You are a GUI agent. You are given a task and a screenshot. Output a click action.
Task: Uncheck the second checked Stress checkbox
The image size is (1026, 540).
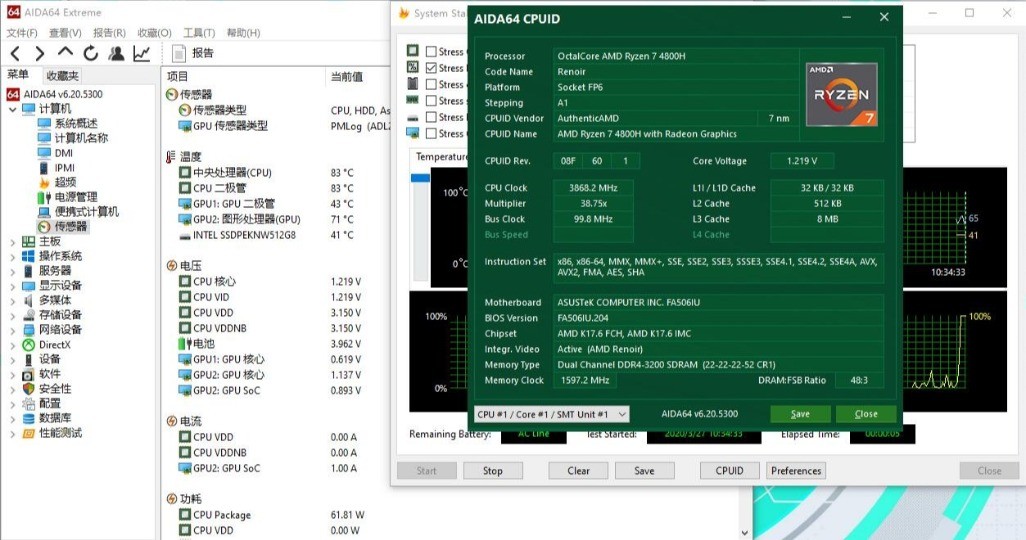tap(431, 68)
